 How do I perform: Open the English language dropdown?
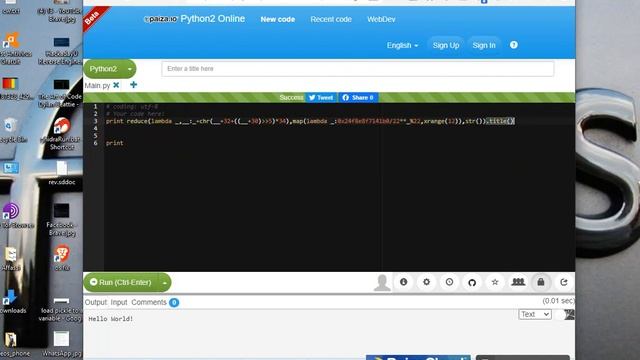click(402, 45)
